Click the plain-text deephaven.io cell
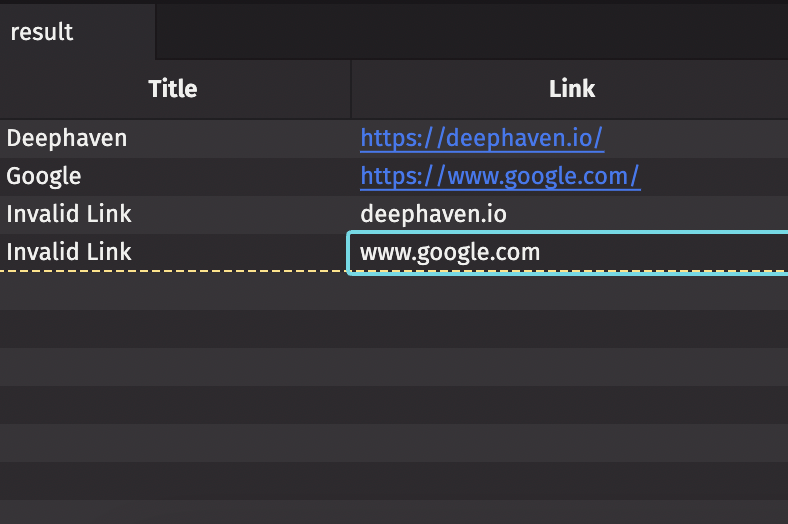 (433, 214)
